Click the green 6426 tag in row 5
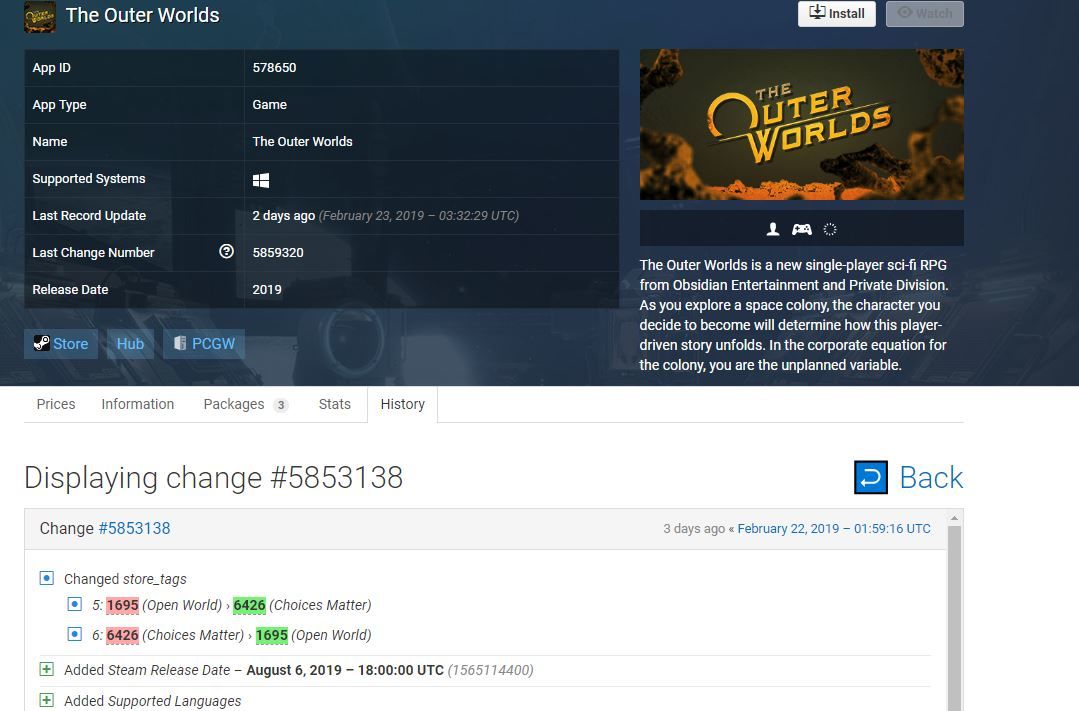 coord(249,605)
